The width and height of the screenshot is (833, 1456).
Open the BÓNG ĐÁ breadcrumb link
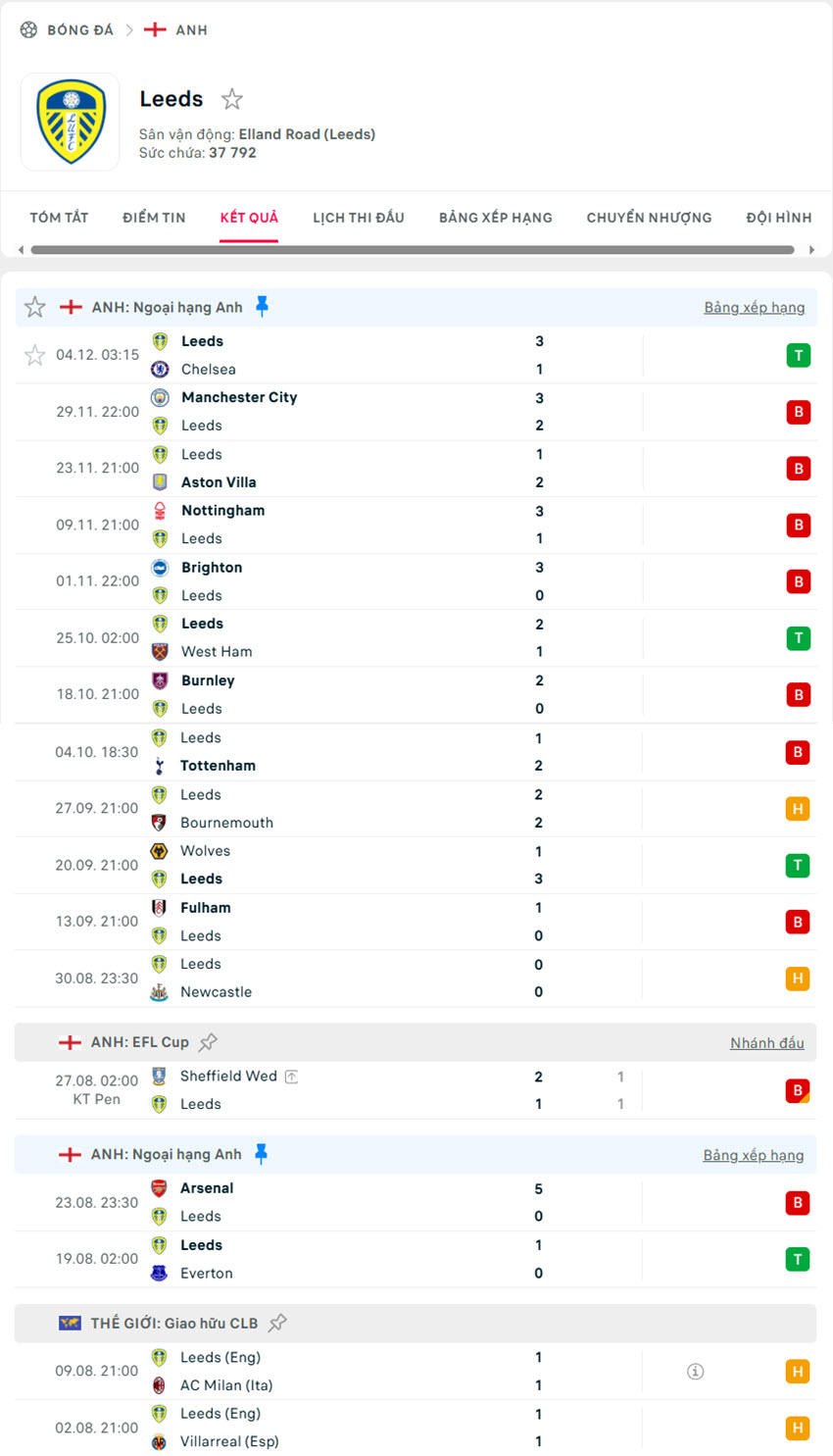click(x=80, y=30)
